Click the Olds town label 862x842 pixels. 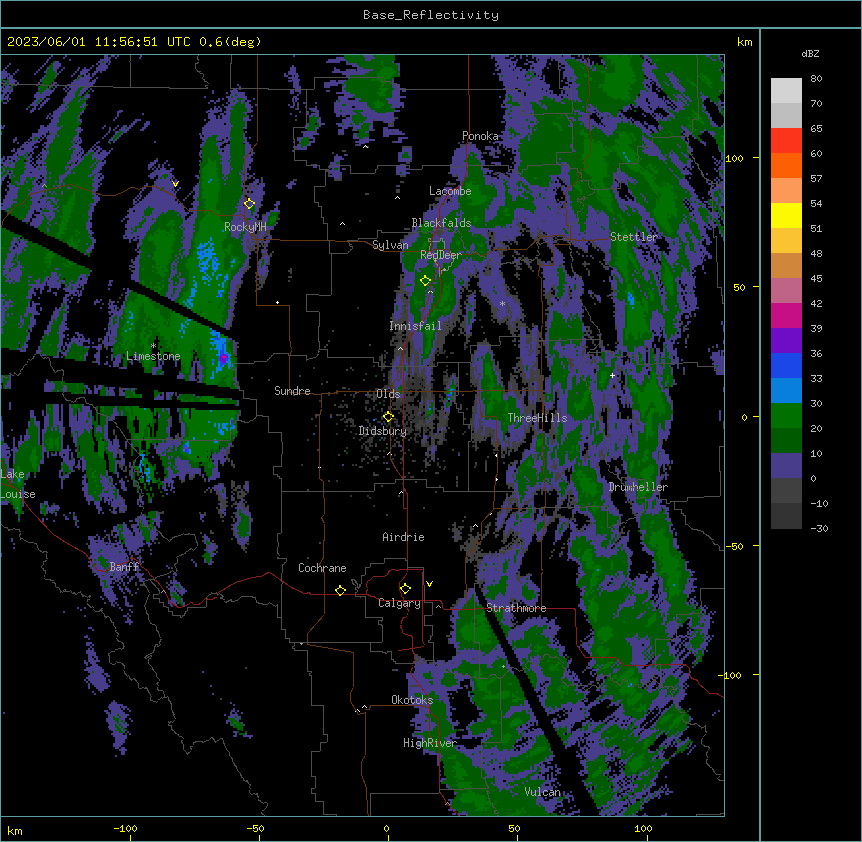tap(388, 394)
